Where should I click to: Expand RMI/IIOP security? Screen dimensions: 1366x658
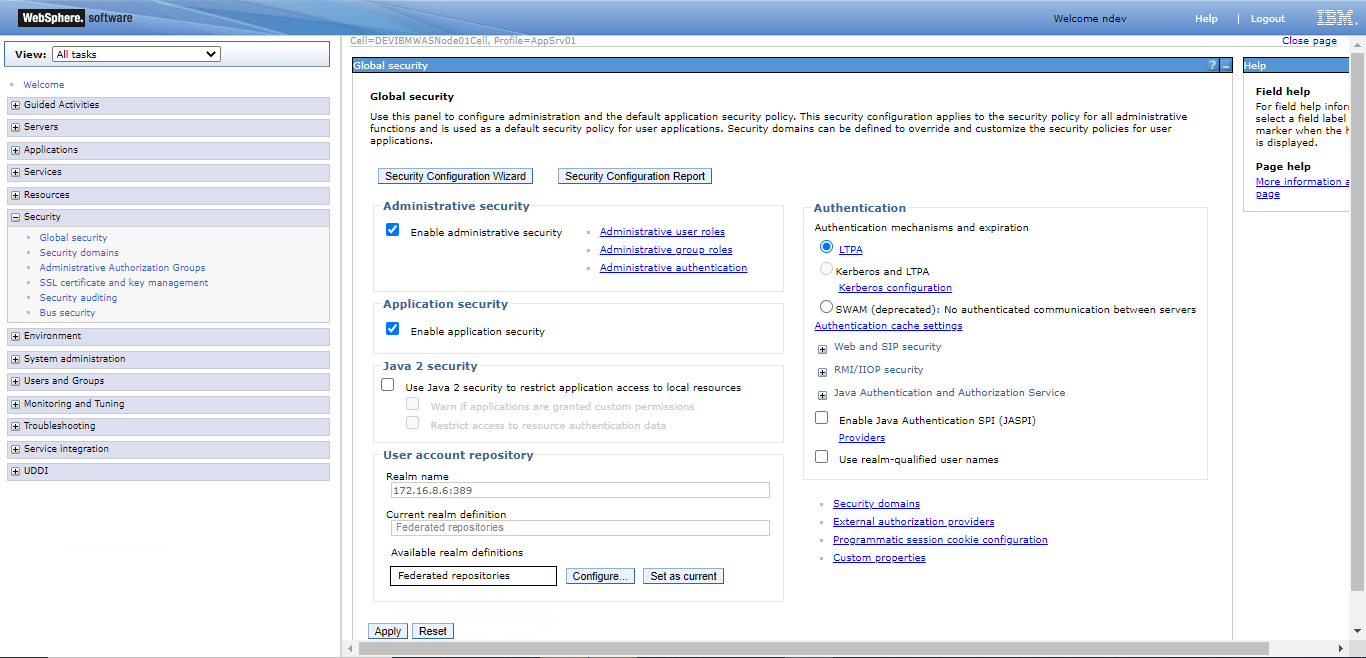pyautogui.click(x=822, y=372)
